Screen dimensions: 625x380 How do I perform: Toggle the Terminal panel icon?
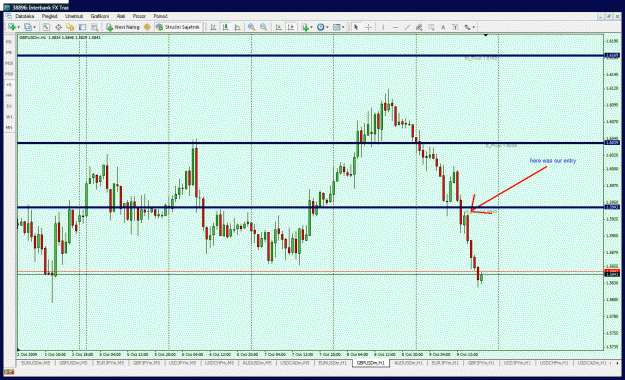[x=83, y=27]
